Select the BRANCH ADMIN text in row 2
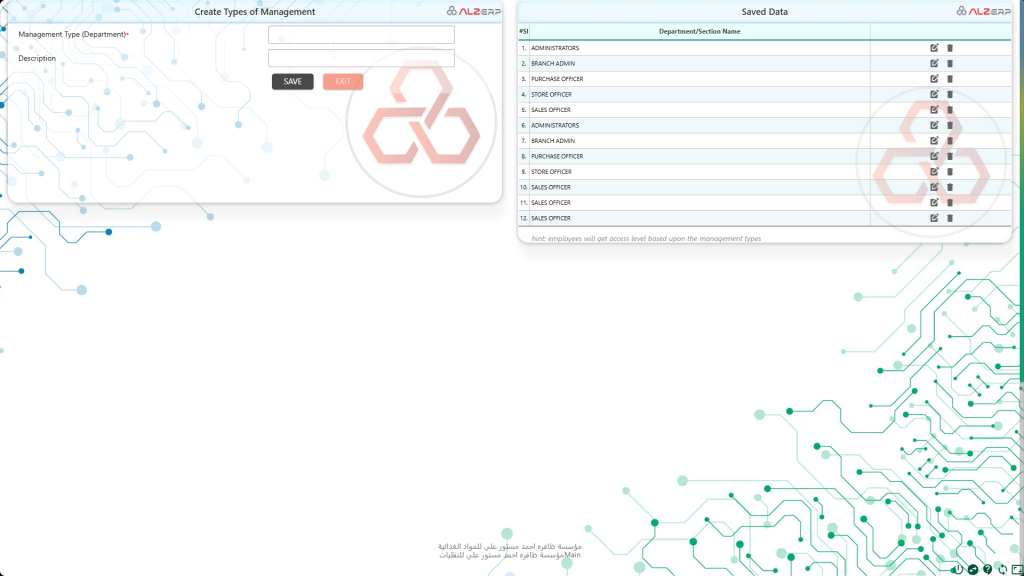Image resolution: width=1024 pixels, height=576 pixels. coord(552,63)
